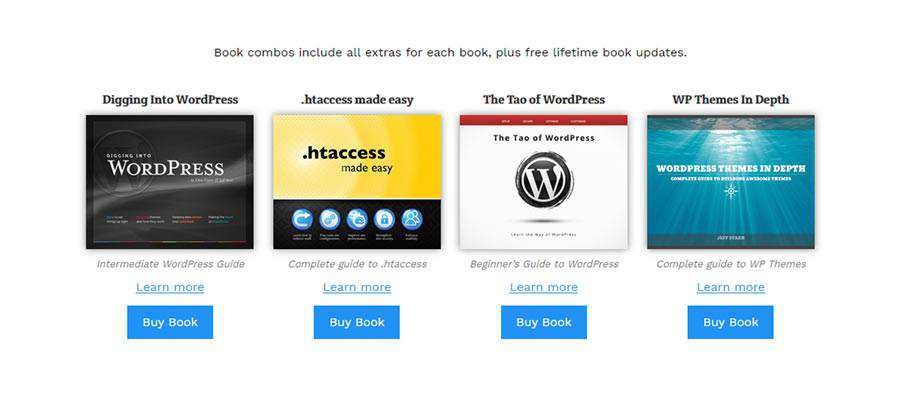This screenshot has width=900, height=400.
Task: Open the Digging Into WordPress book cover
Action: tap(170, 182)
